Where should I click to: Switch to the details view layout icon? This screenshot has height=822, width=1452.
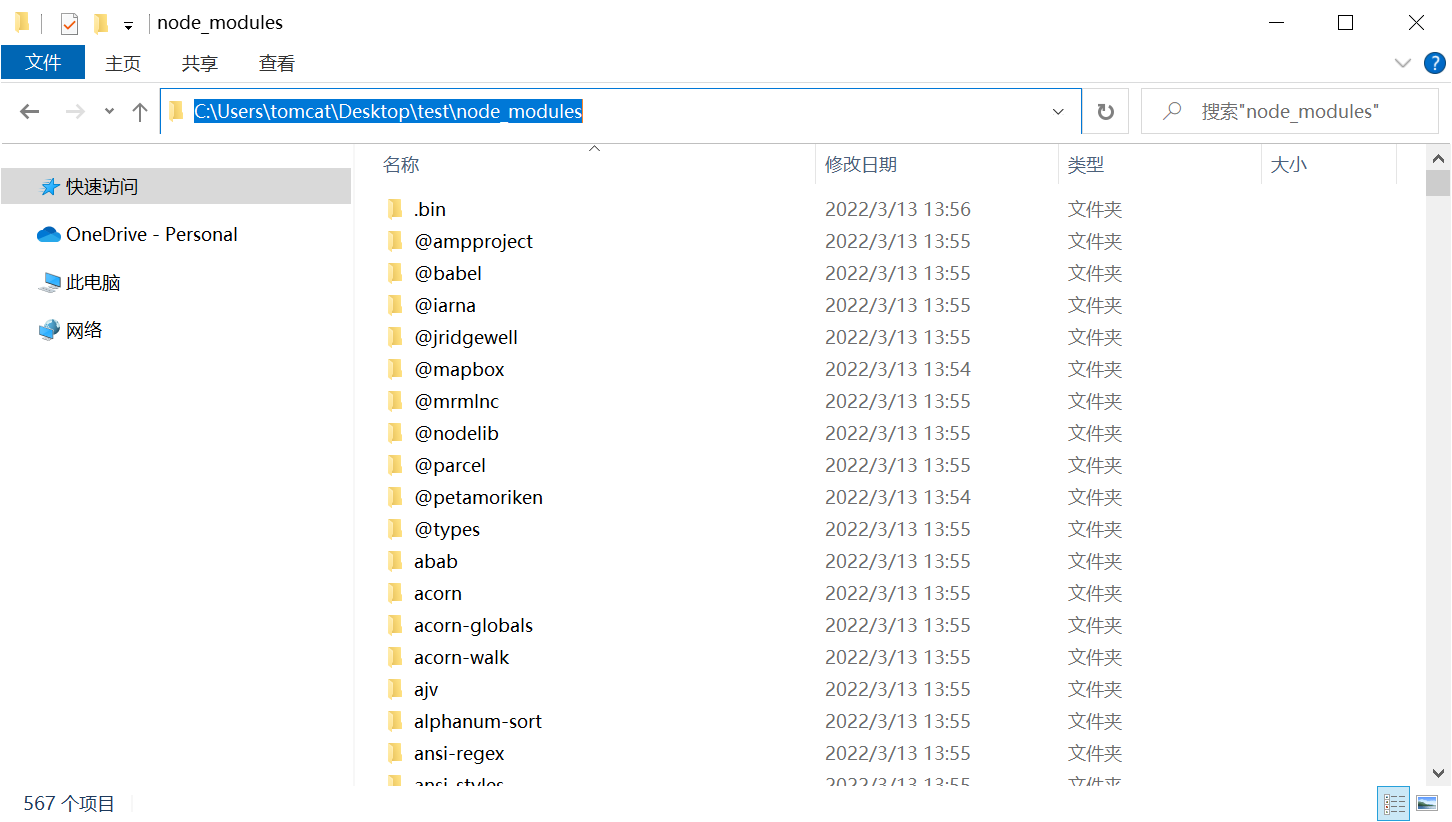click(1394, 803)
